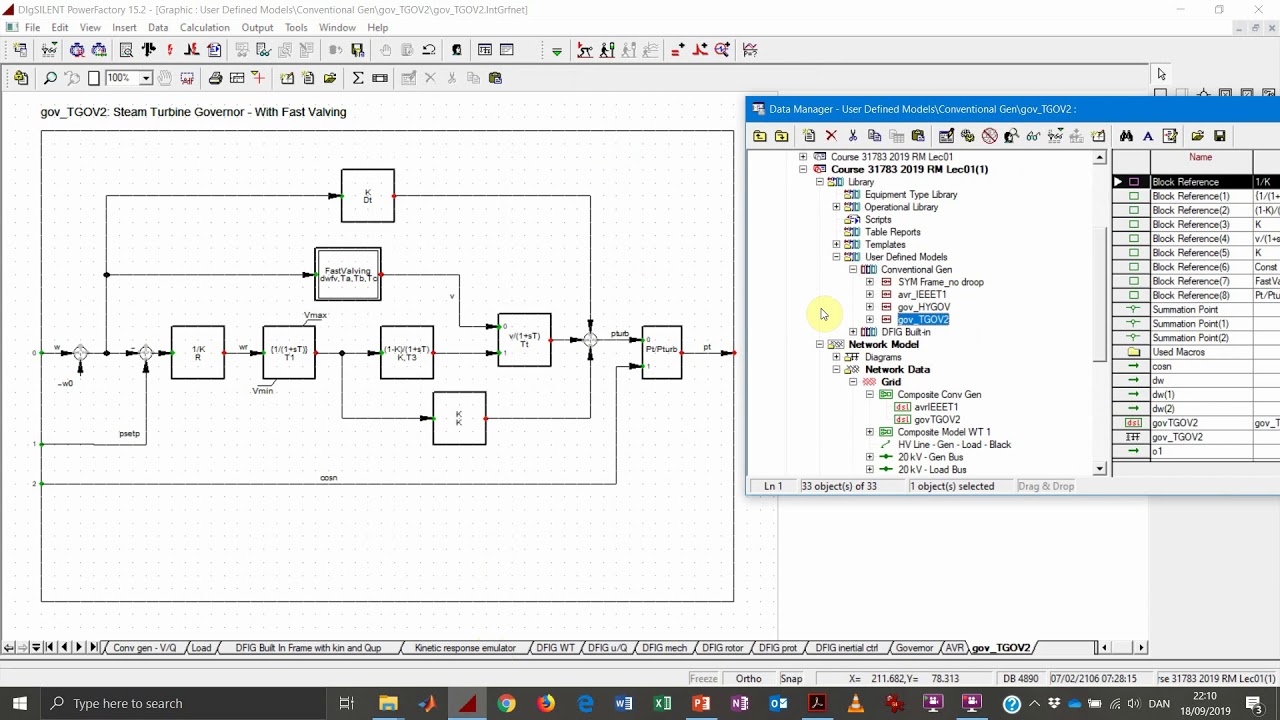Click the Undo arrow icon
Screen dimensions: 1280x720
click(429, 50)
